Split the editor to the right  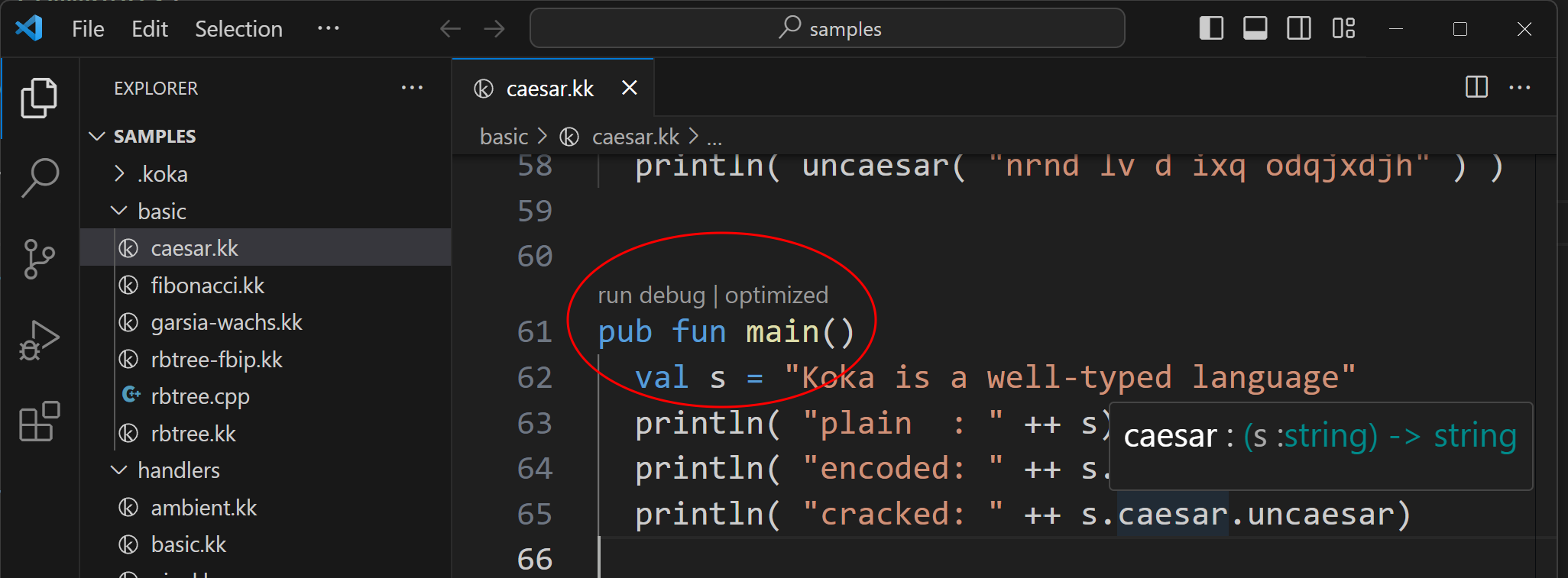click(x=1476, y=87)
